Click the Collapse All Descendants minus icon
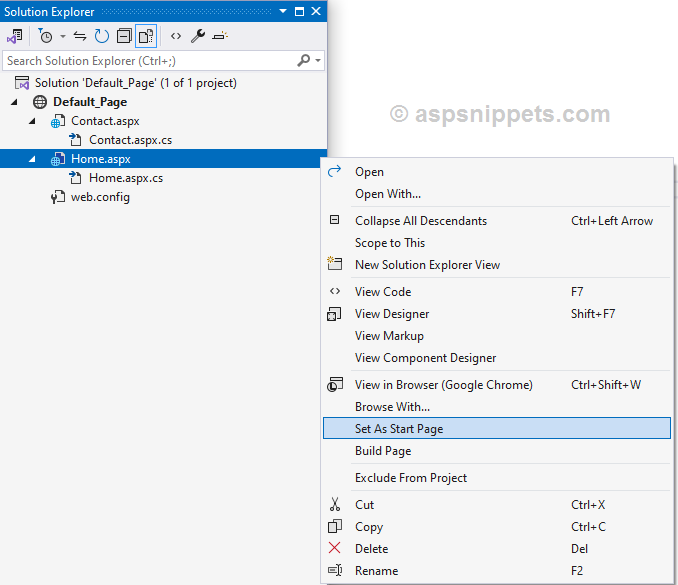The image size is (678, 585). click(x=334, y=220)
